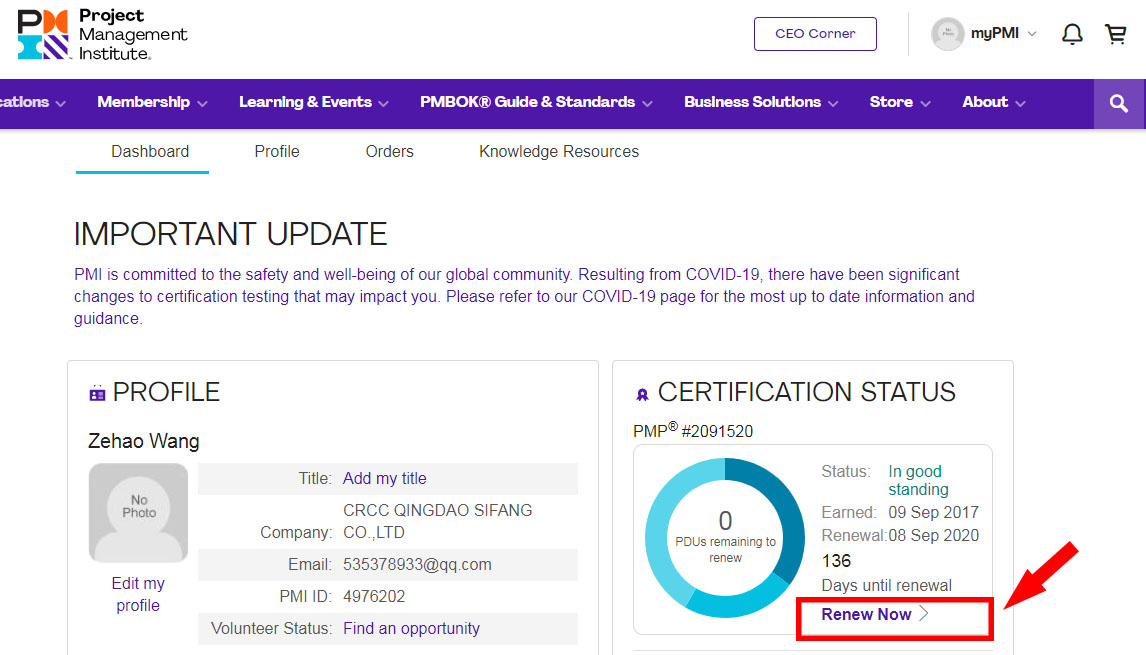Expand the PMBOK Guide & Standards menu
Viewport: 1146px width, 655px height.
[536, 102]
